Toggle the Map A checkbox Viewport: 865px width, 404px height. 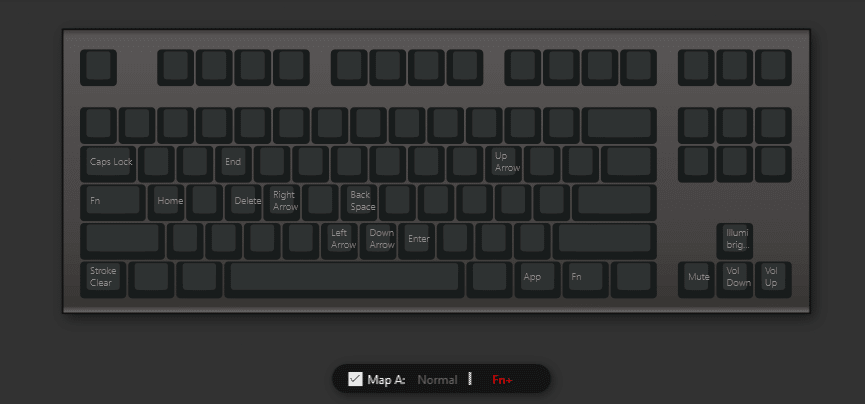tap(355, 379)
